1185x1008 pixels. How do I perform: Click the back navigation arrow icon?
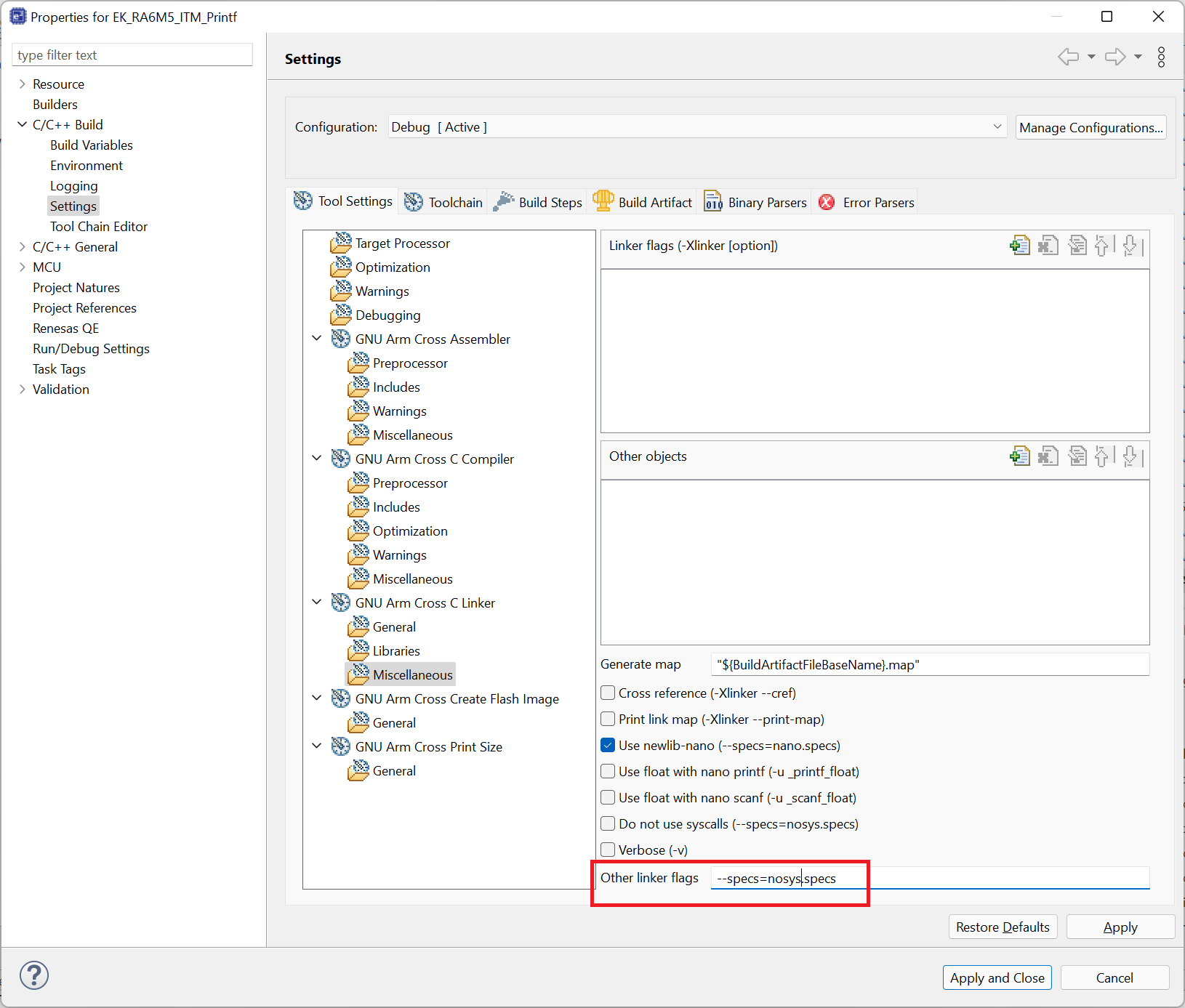point(1068,57)
